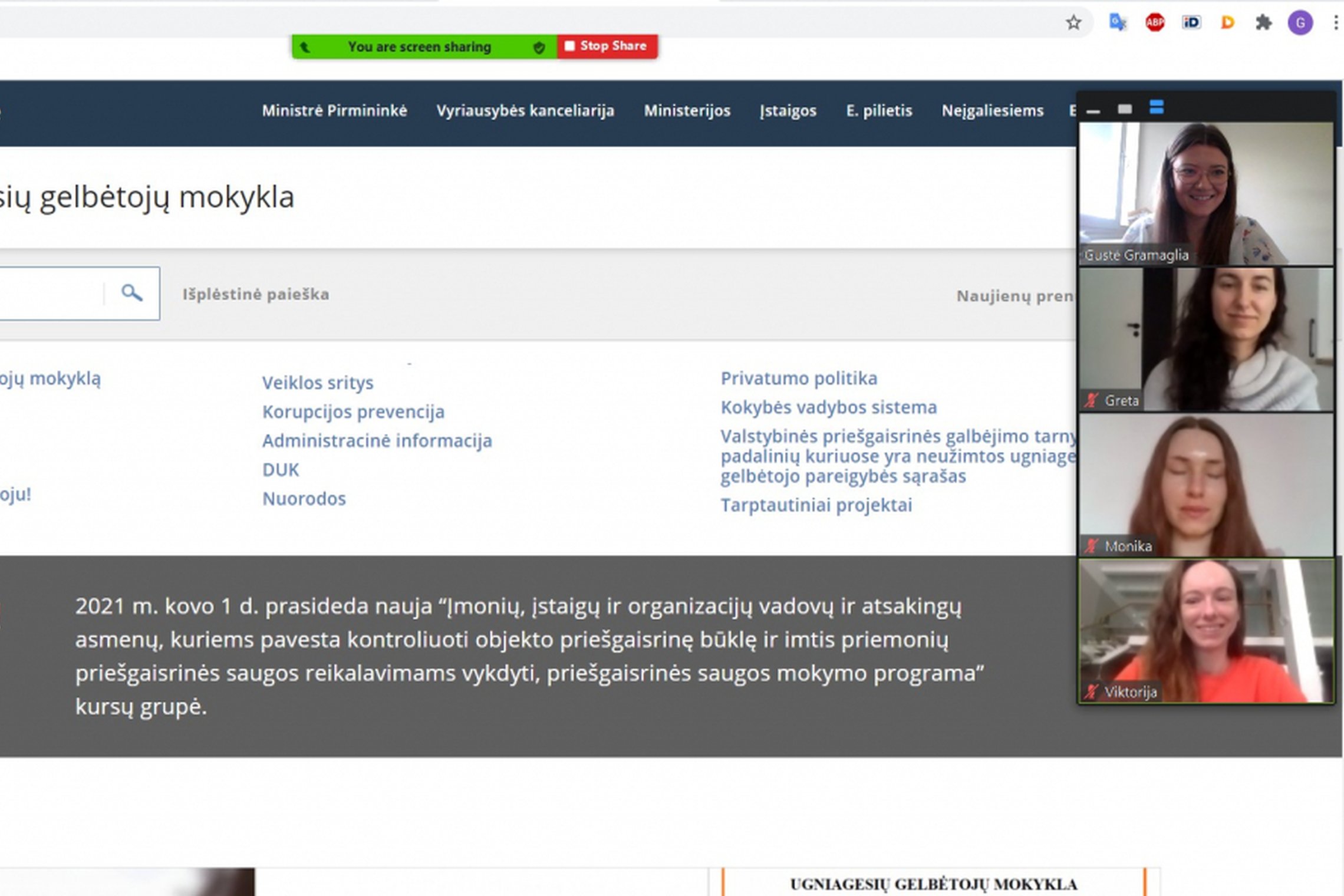Select Viktorija's video tile
This screenshot has height=896, width=1344.
tap(1206, 631)
